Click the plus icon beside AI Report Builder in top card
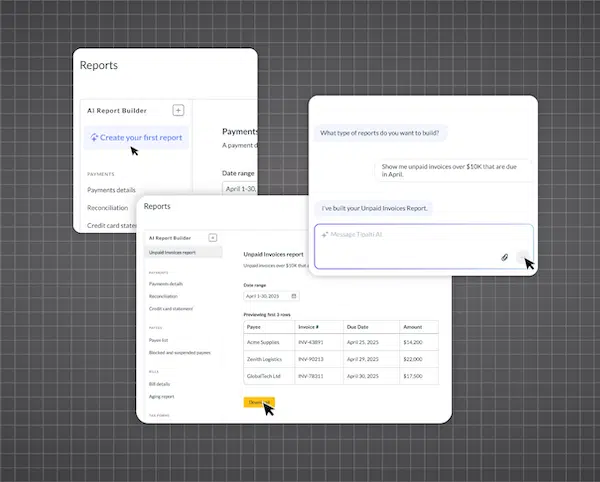Image resolution: width=600 pixels, height=482 pixels. (x=178, y=111)
